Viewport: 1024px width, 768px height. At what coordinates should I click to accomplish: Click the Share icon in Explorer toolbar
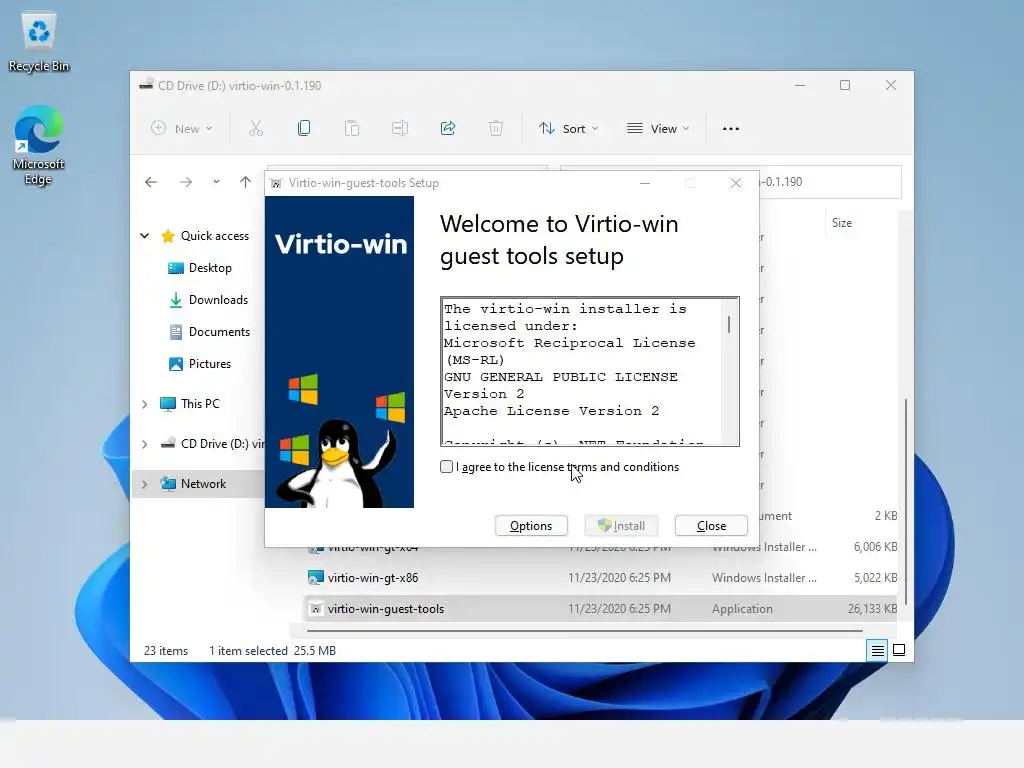(448, 129)
